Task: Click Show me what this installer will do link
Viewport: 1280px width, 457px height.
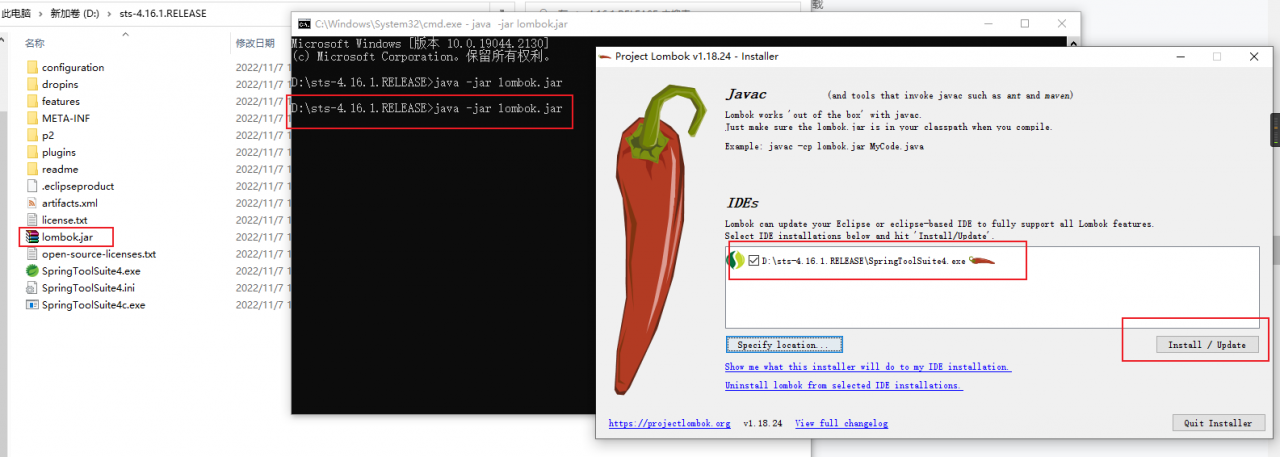Action: click(x=868, y=367)
